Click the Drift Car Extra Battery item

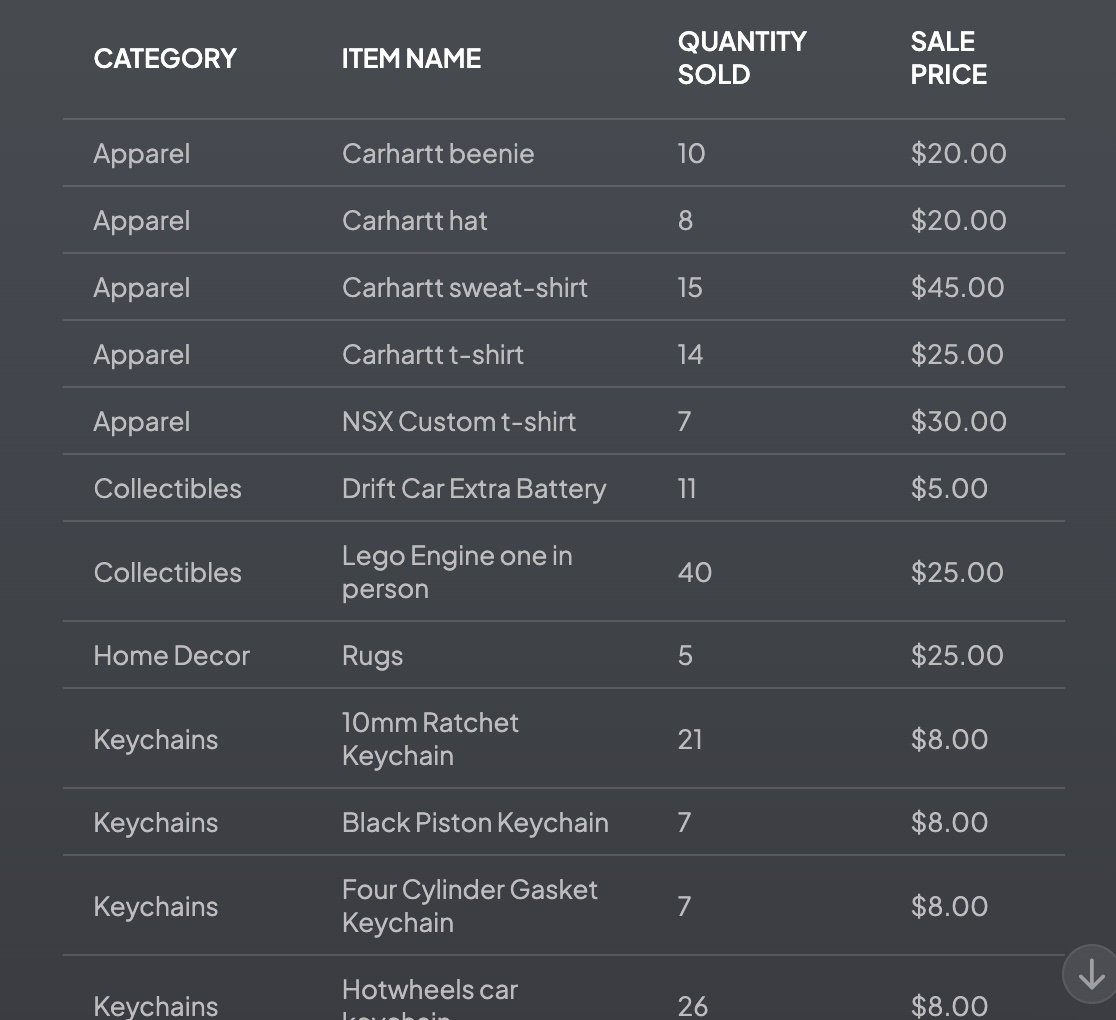coord(474,488)
